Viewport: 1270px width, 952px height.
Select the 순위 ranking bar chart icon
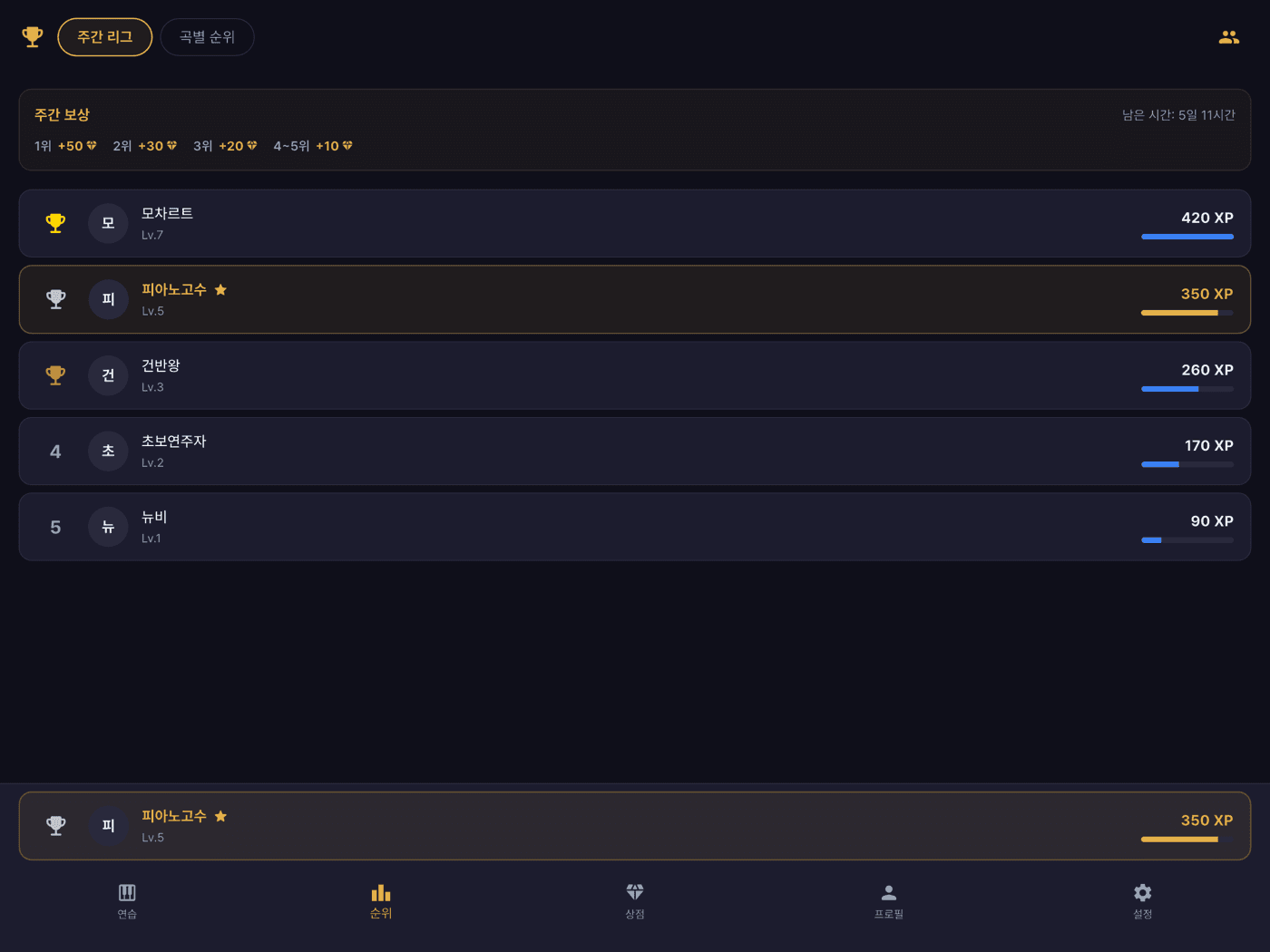381,892
